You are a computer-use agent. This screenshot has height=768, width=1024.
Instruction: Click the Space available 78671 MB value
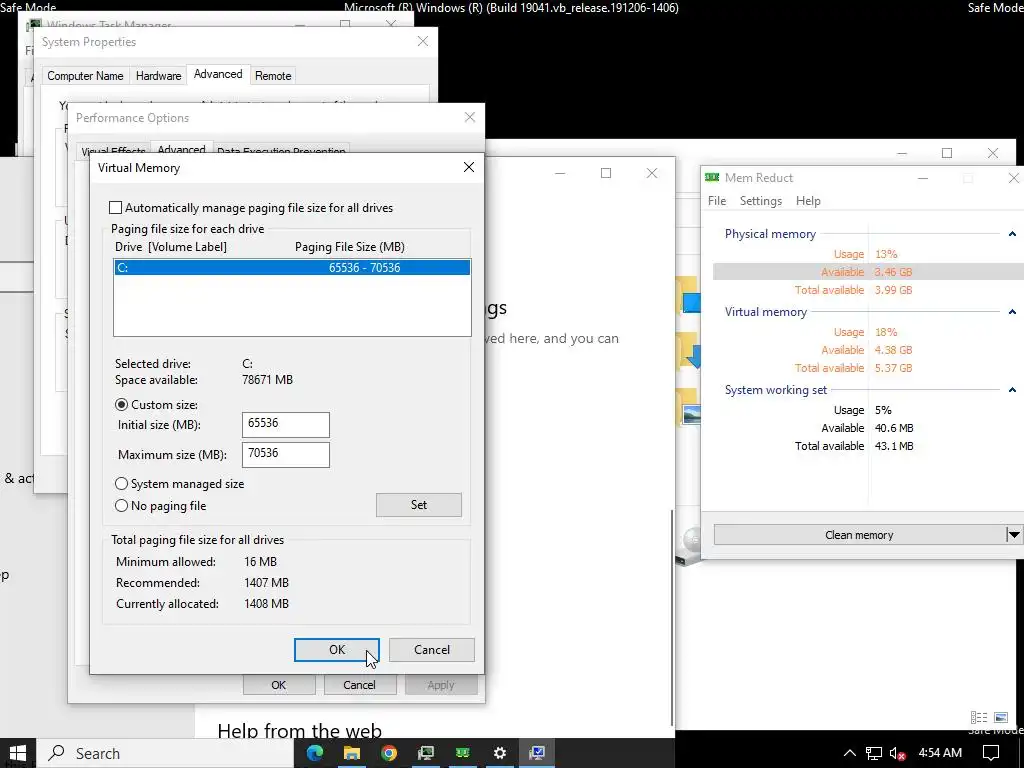(x=267, y=379)
